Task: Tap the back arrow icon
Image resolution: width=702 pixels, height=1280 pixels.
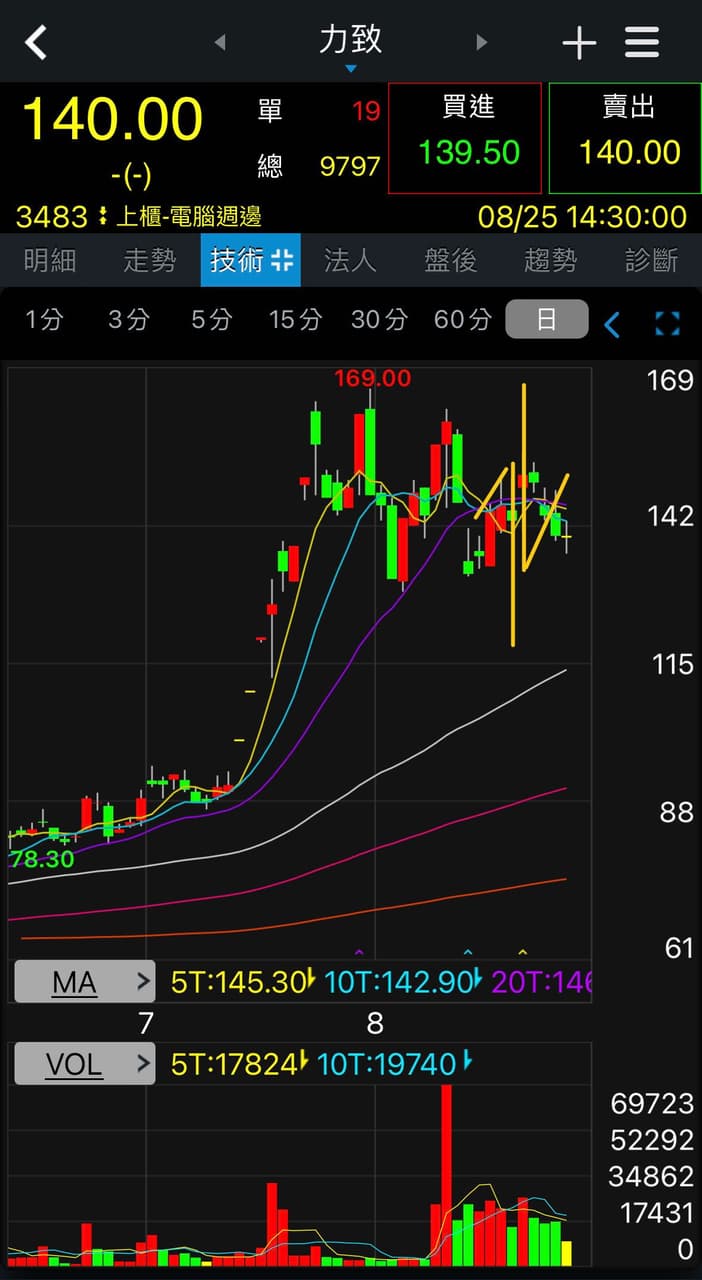Action: point(36,42)
